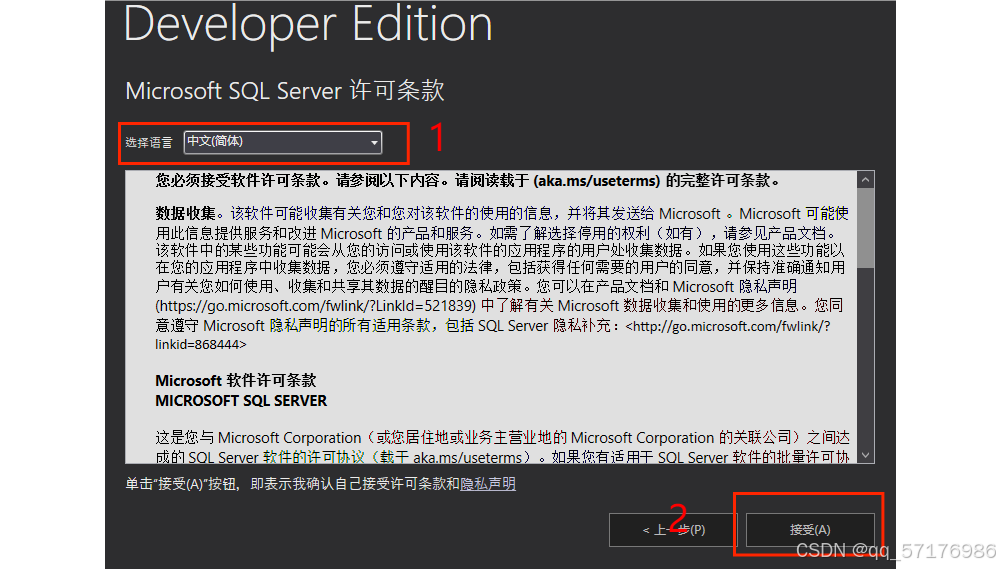The image size is (1000, 569).
Task: Click the "MICROSOFT SQL SERVER" bold heading
Action: [241, 401]
